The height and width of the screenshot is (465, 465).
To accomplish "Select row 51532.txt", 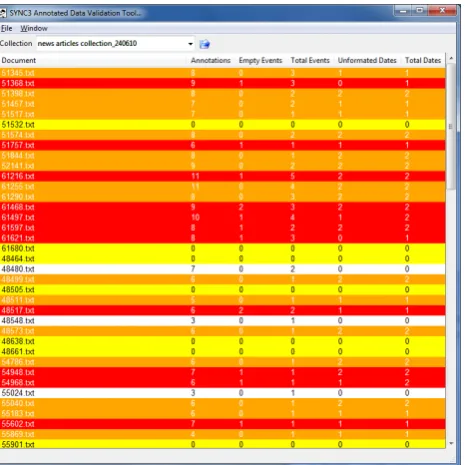I will (223, 125).
